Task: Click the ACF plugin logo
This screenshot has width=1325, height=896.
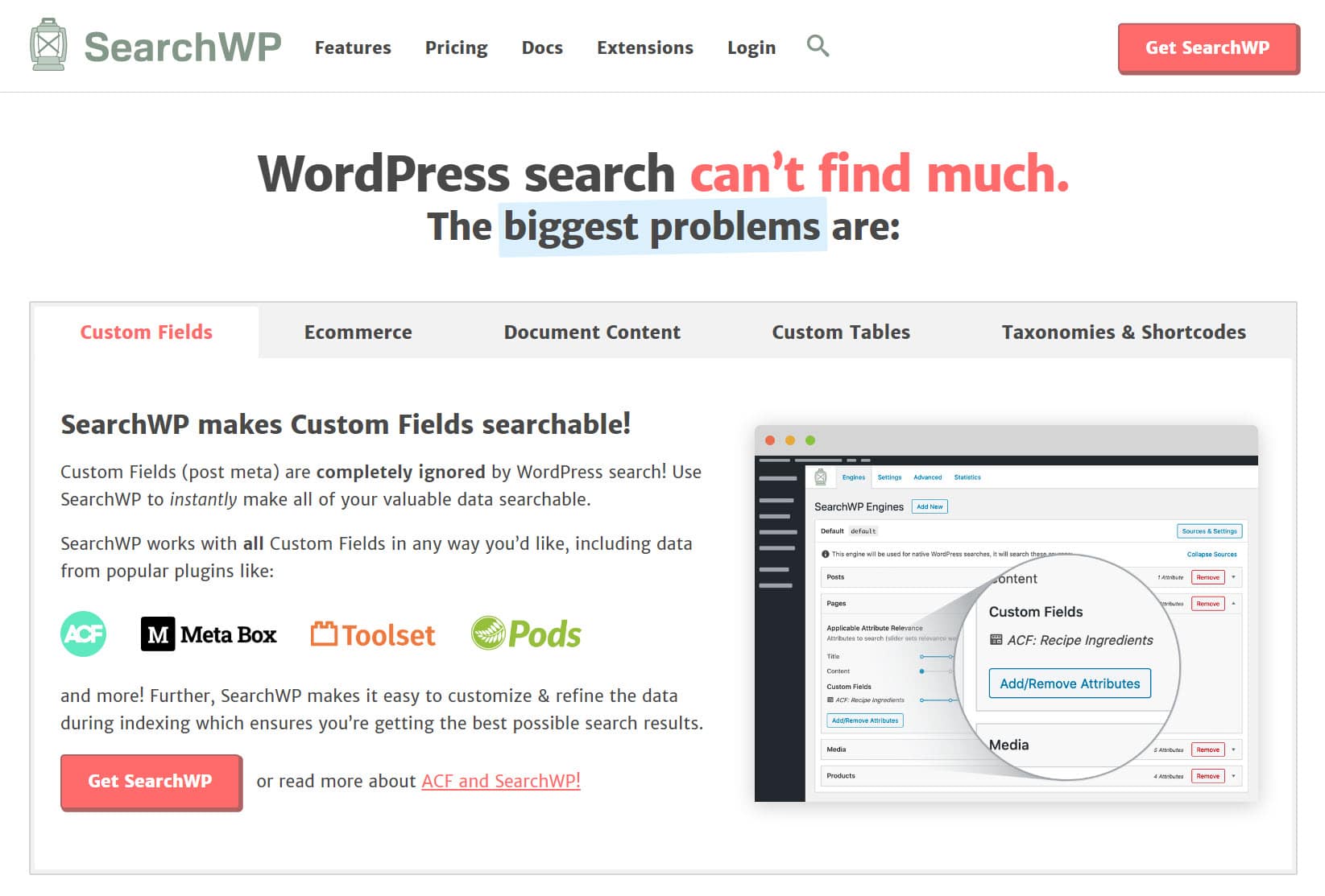Action: (83, 634)
